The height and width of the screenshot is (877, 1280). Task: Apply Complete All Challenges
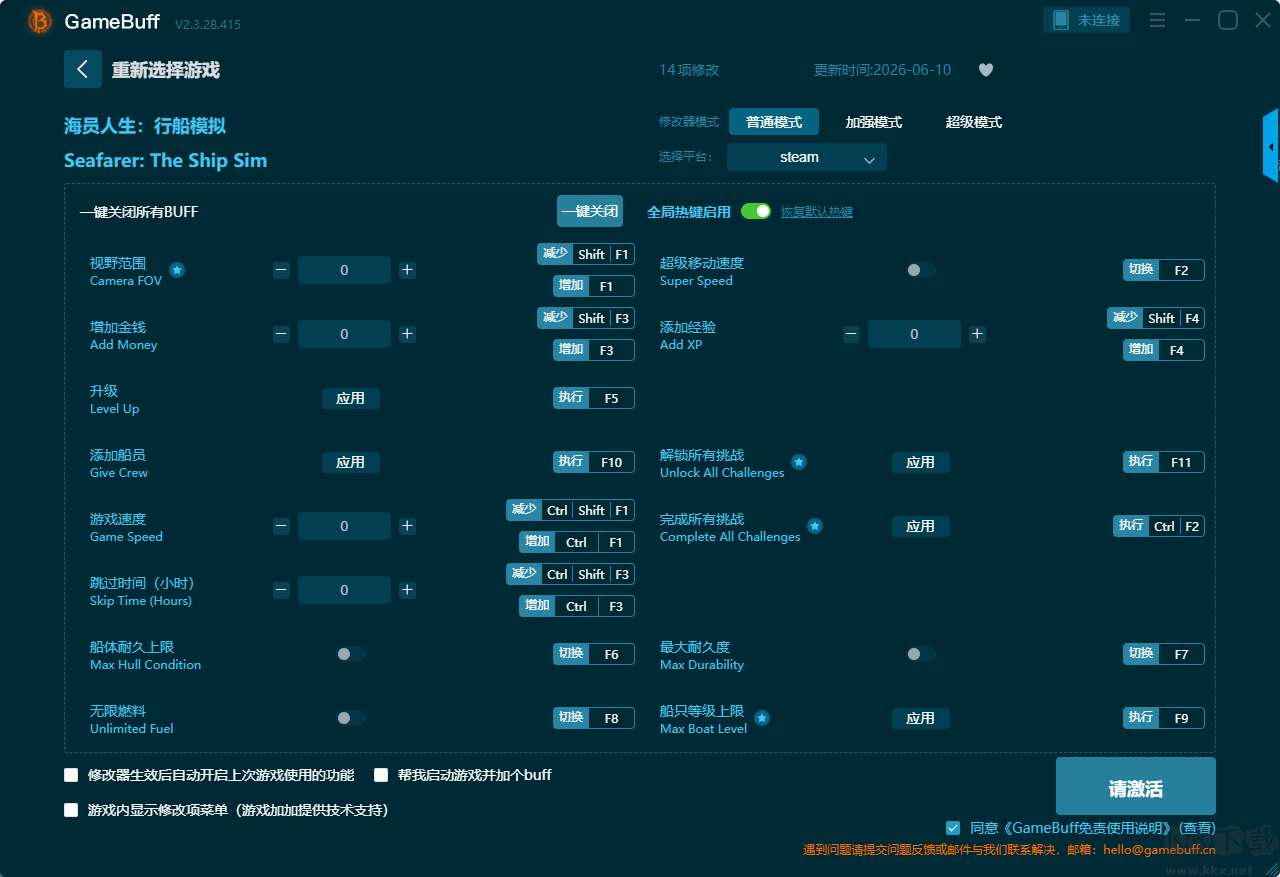pyautogui.click(x=921, y=526)
